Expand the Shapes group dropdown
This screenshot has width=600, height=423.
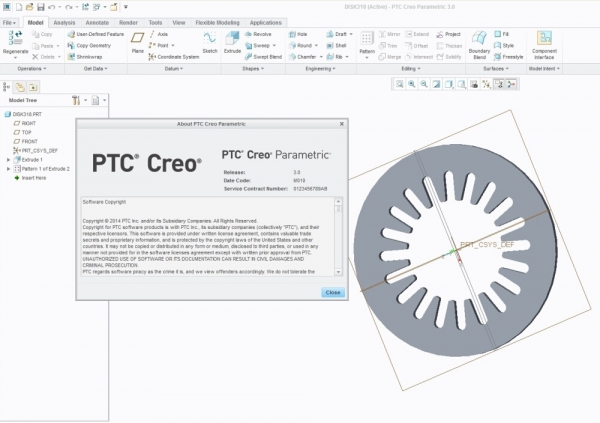pos(253,69)
